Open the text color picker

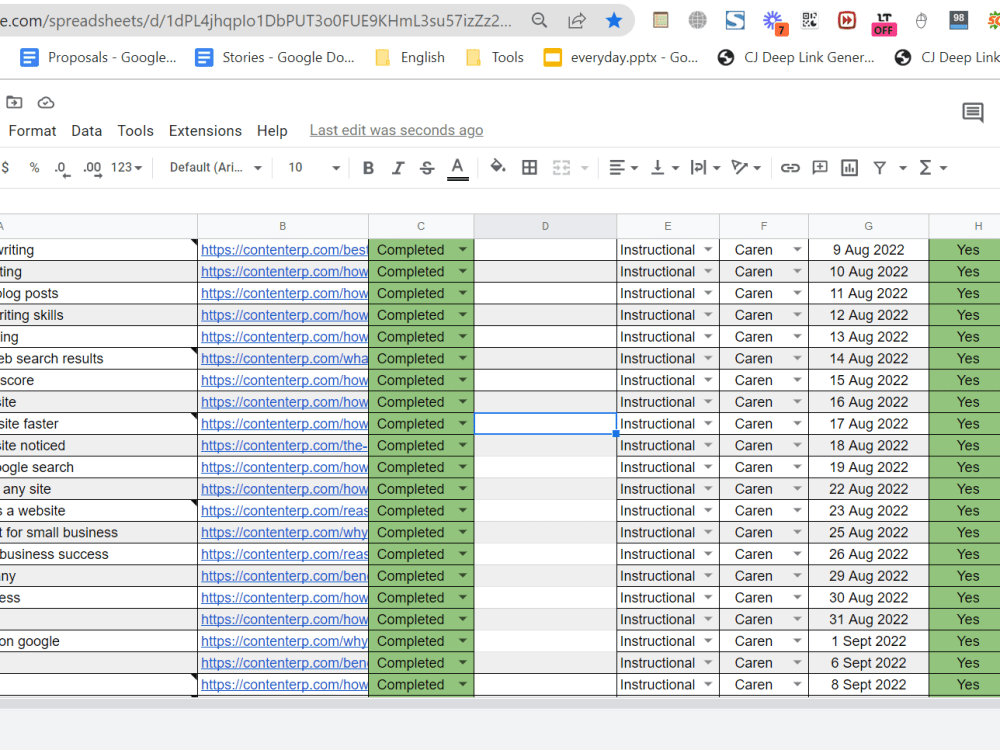click(457, 168)
